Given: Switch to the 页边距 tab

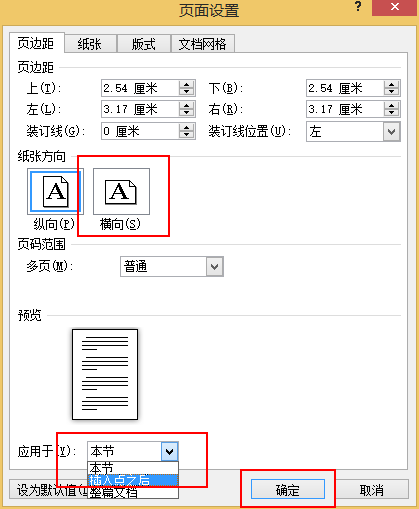Looking at the screenshot, I should (x=36, y=43).
